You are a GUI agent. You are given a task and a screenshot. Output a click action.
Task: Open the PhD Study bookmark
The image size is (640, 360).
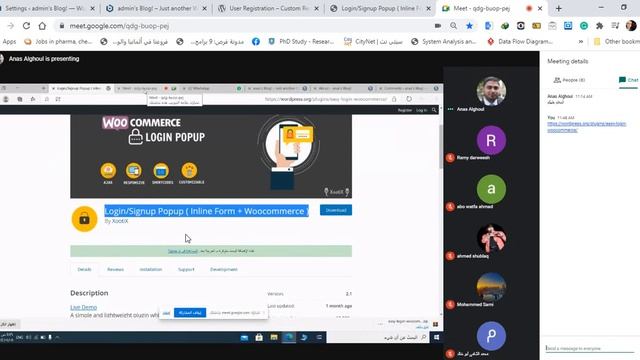[x=301, y=42]
